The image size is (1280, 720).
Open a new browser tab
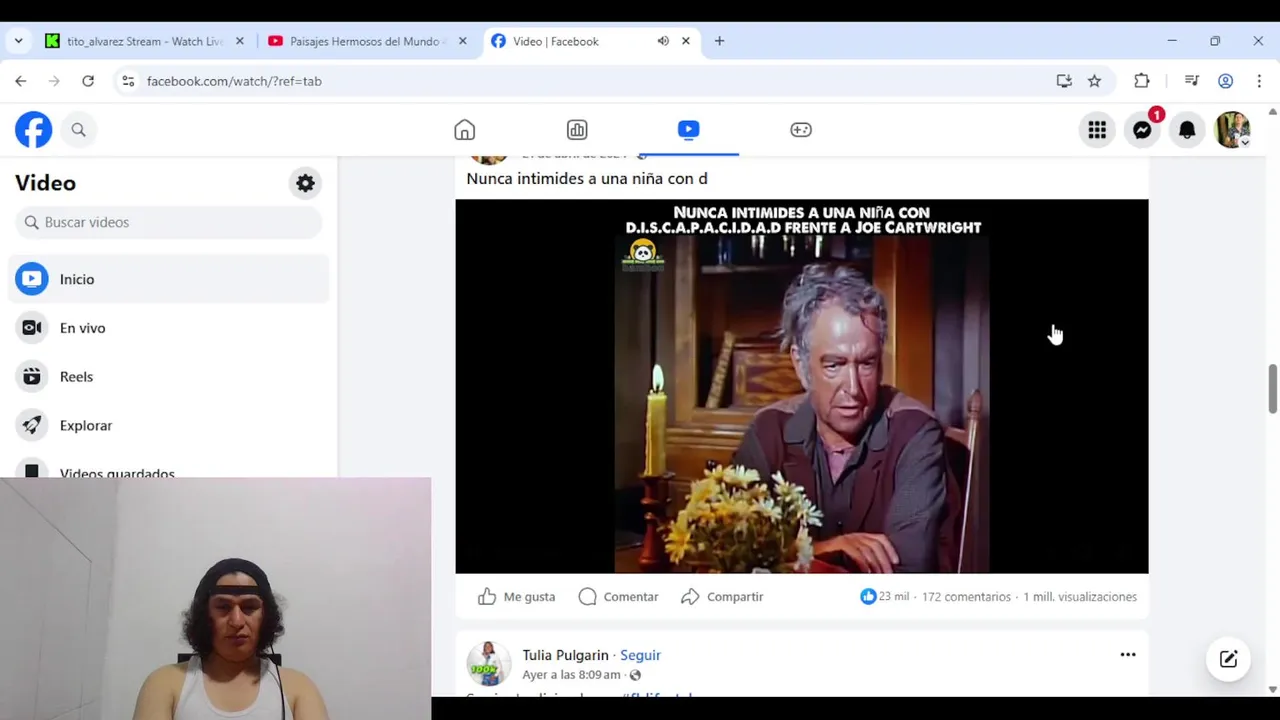coord(719,41)
